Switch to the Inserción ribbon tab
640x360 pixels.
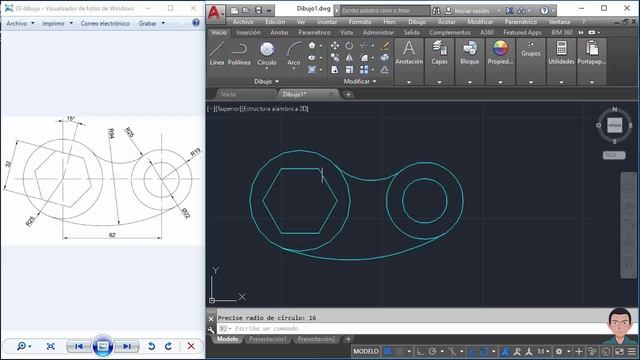coord(248,32)
